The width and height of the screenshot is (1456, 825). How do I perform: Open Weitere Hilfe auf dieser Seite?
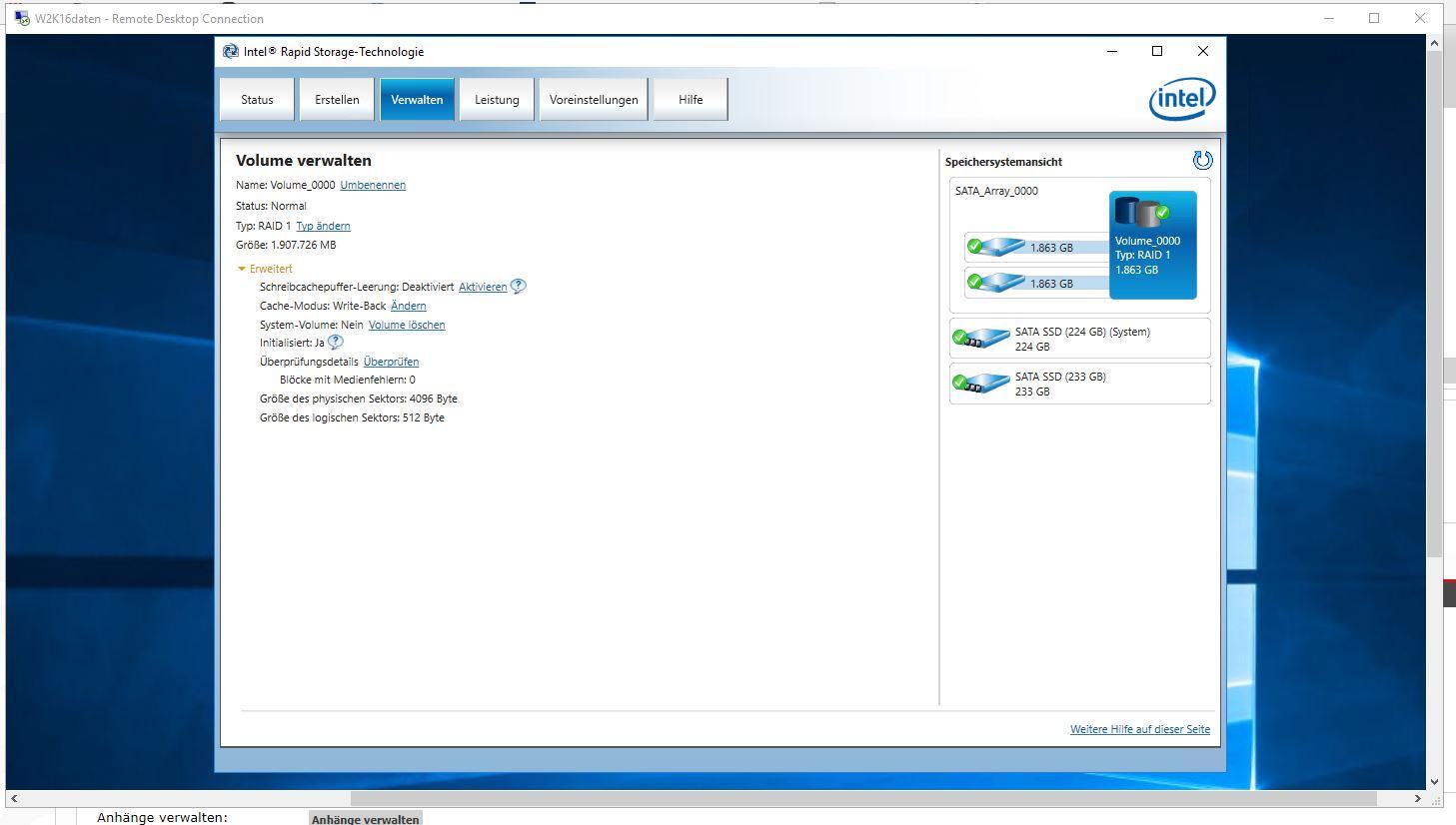(1140, 729)
